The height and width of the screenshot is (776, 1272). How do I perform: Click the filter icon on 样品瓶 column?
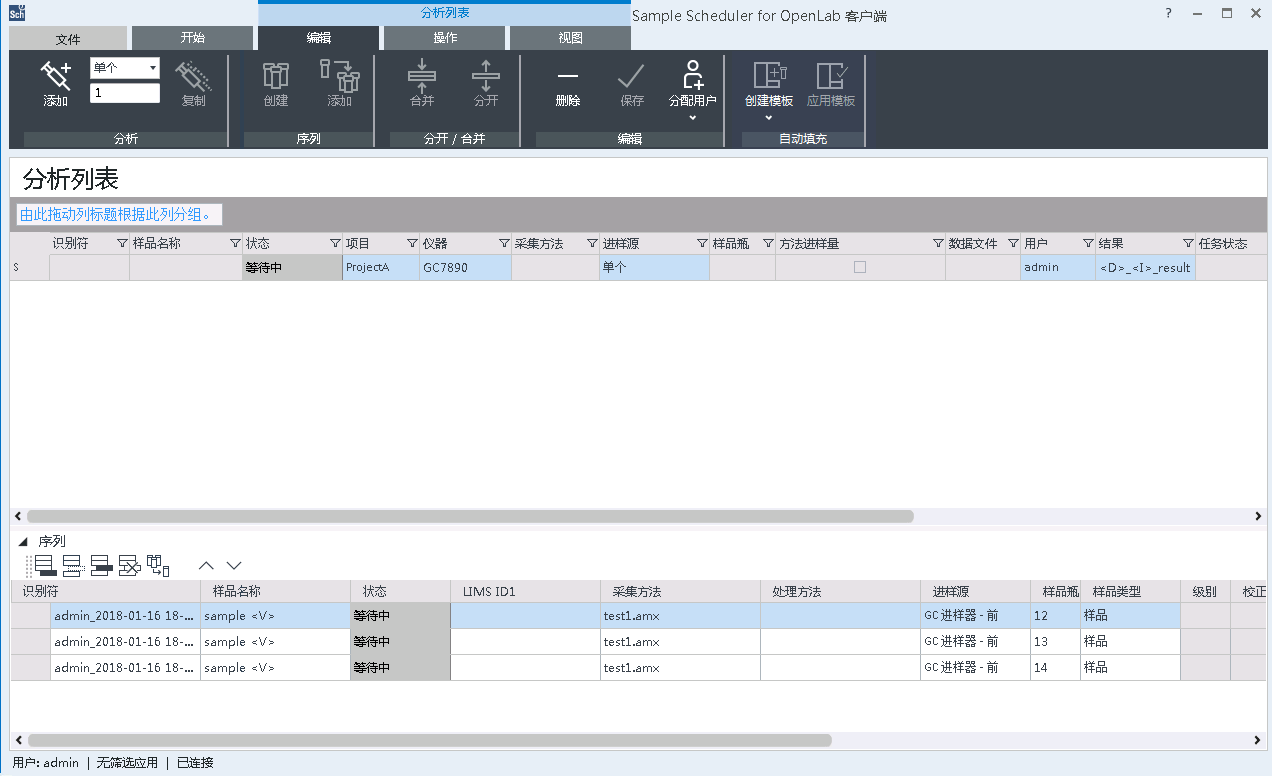pyautogui.click(x=768, y=243)
